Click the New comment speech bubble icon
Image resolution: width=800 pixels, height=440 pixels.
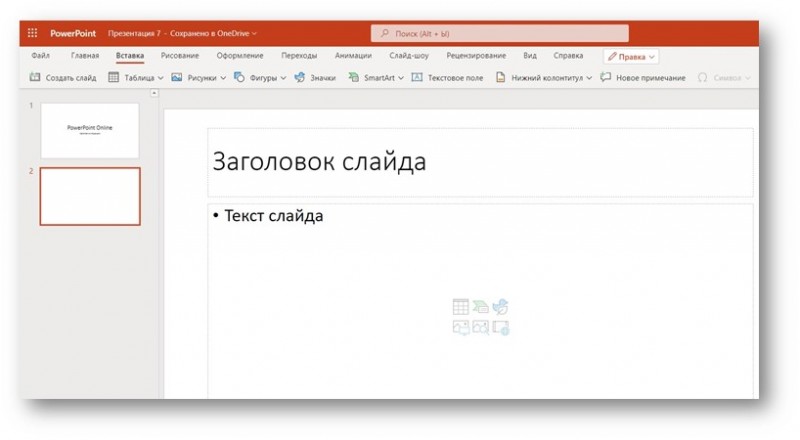pos(606,77)
